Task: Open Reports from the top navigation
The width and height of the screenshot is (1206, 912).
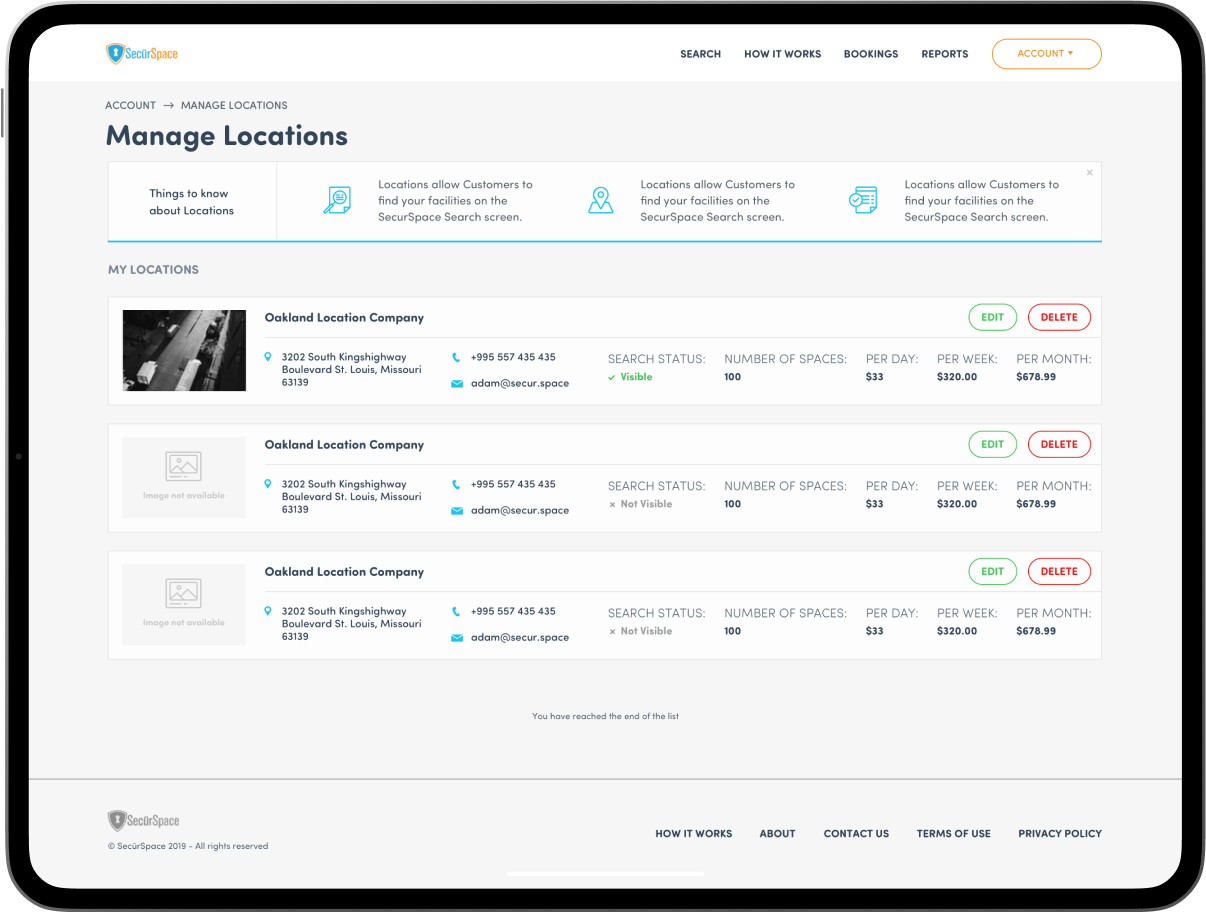Action: click(x=944, y=54)
